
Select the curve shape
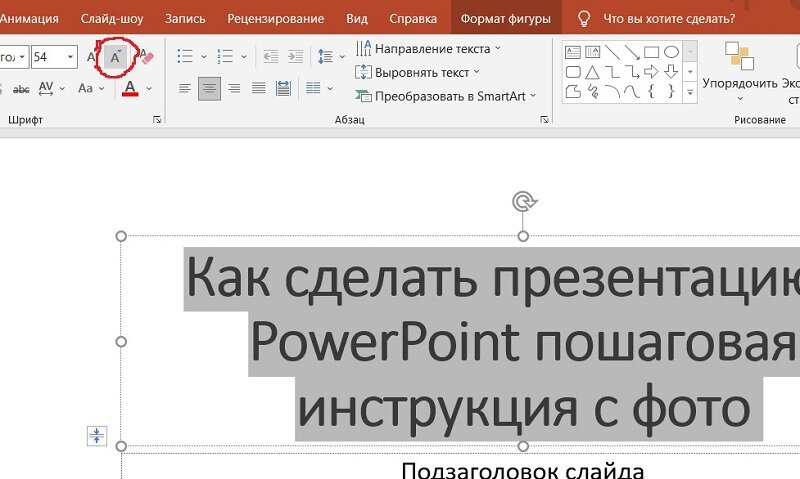coord(632,92)
